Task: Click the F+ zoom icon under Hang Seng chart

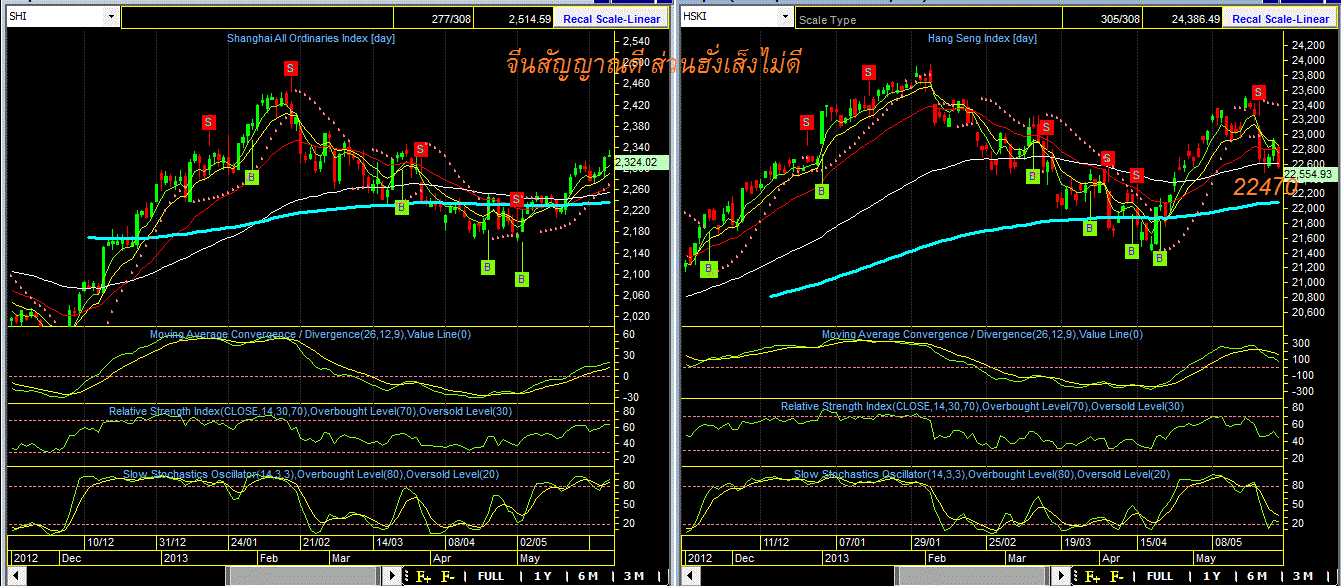Action: [1092, 576]
